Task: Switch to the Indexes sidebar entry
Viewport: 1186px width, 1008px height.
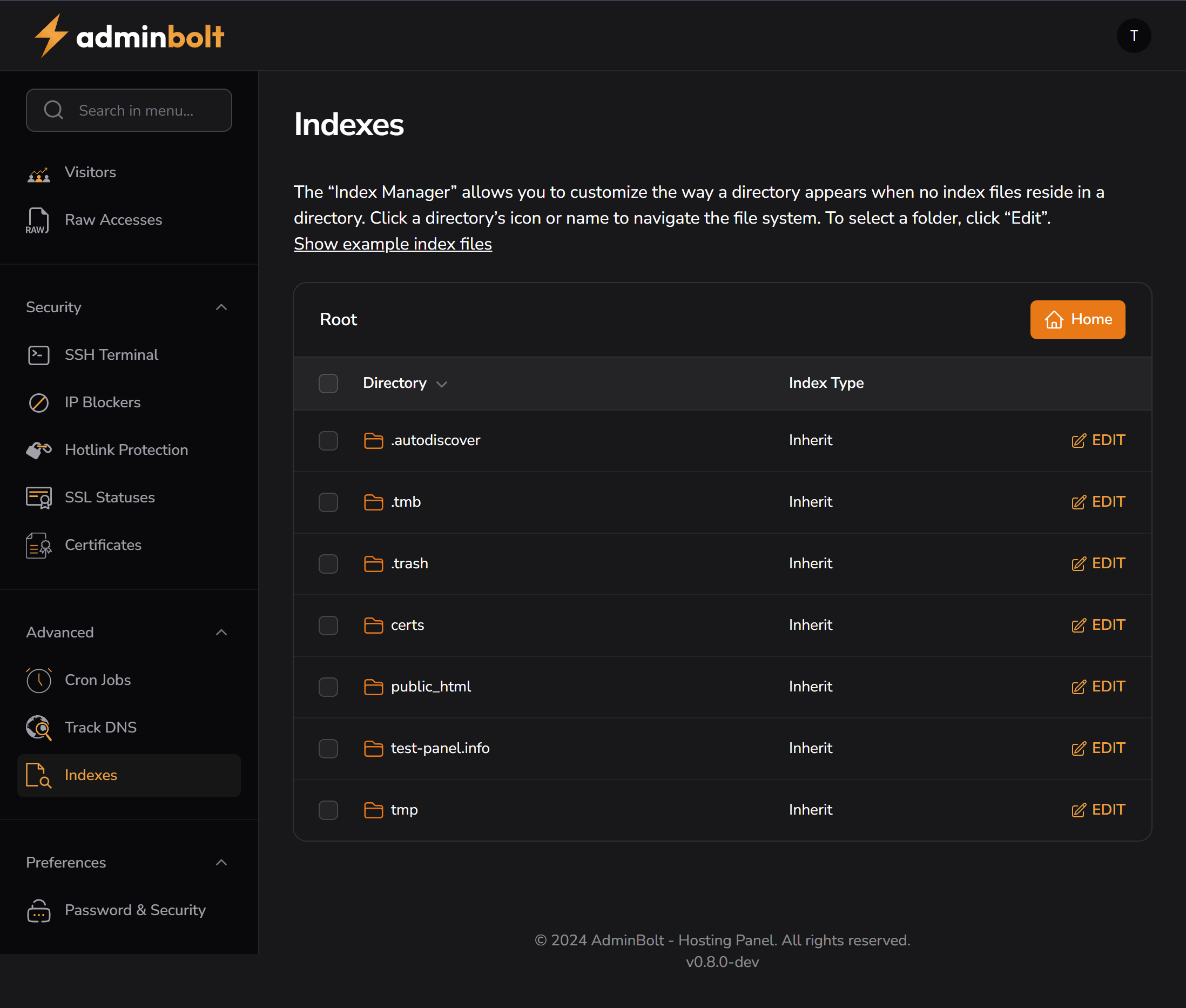Action: (90, 775)
